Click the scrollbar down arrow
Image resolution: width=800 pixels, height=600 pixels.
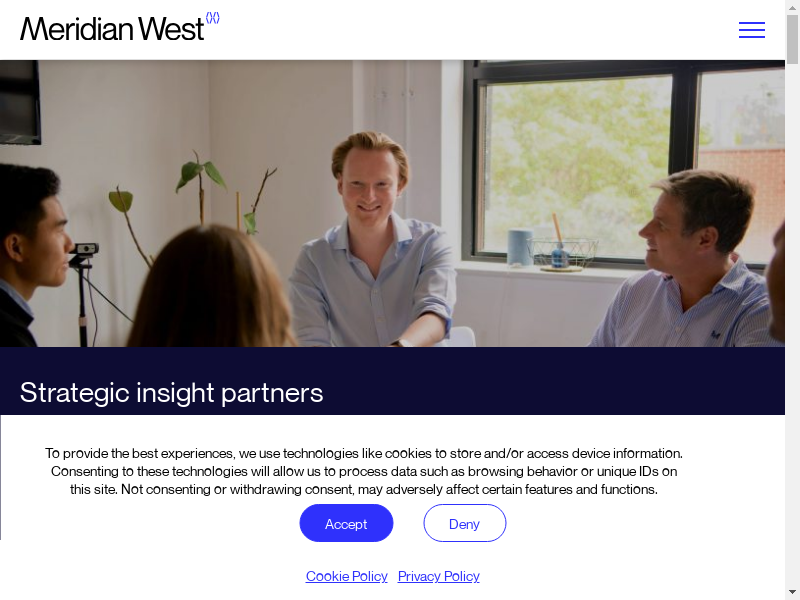click(792, 593)
